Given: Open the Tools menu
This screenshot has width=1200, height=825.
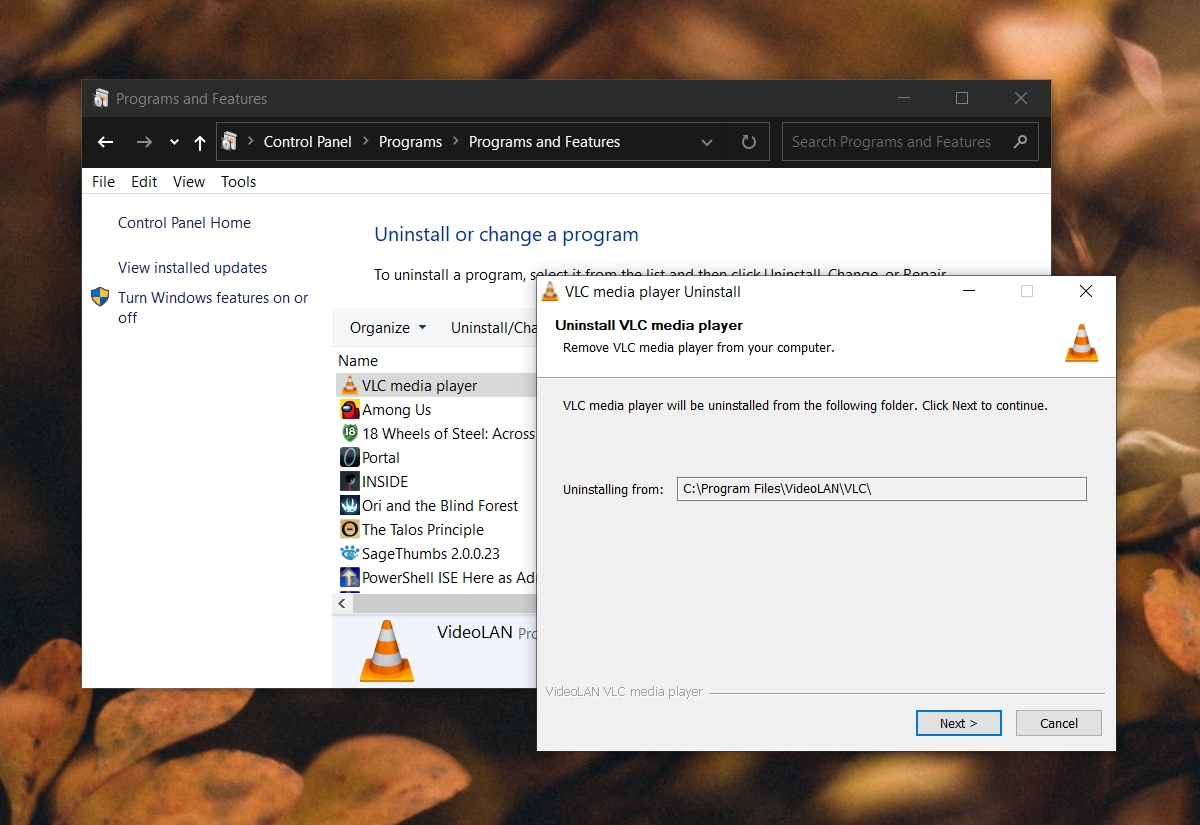Looking at the screenshot, I should coord(239,182).
